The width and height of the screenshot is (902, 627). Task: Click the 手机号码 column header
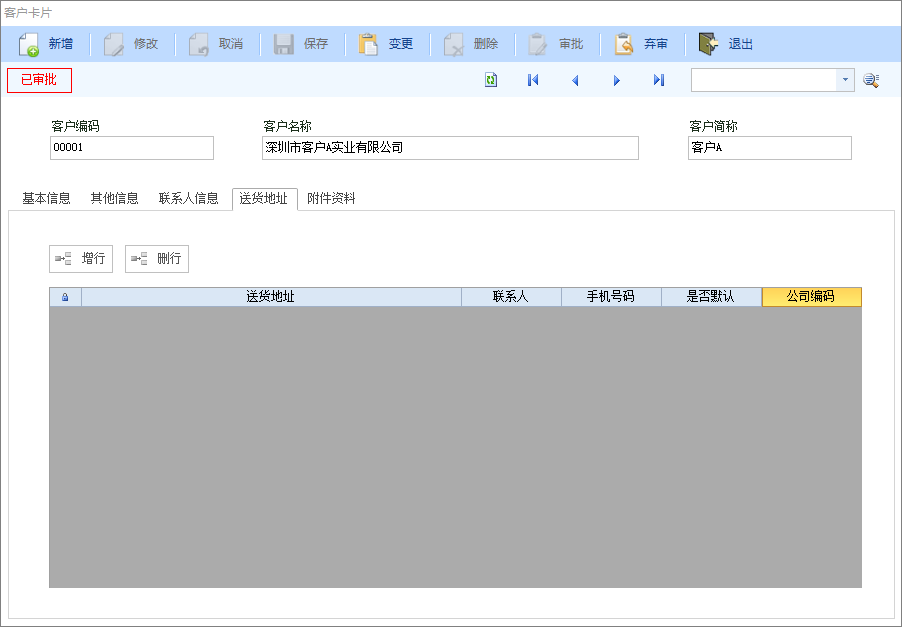coord(611,297)
